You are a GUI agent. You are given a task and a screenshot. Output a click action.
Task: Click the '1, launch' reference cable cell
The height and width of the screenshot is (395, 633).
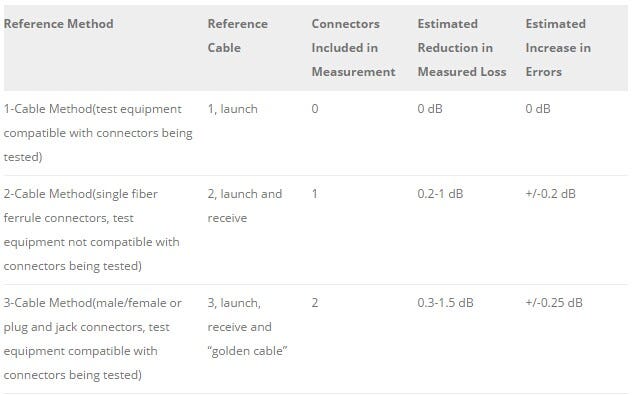[x=233, y=109]
